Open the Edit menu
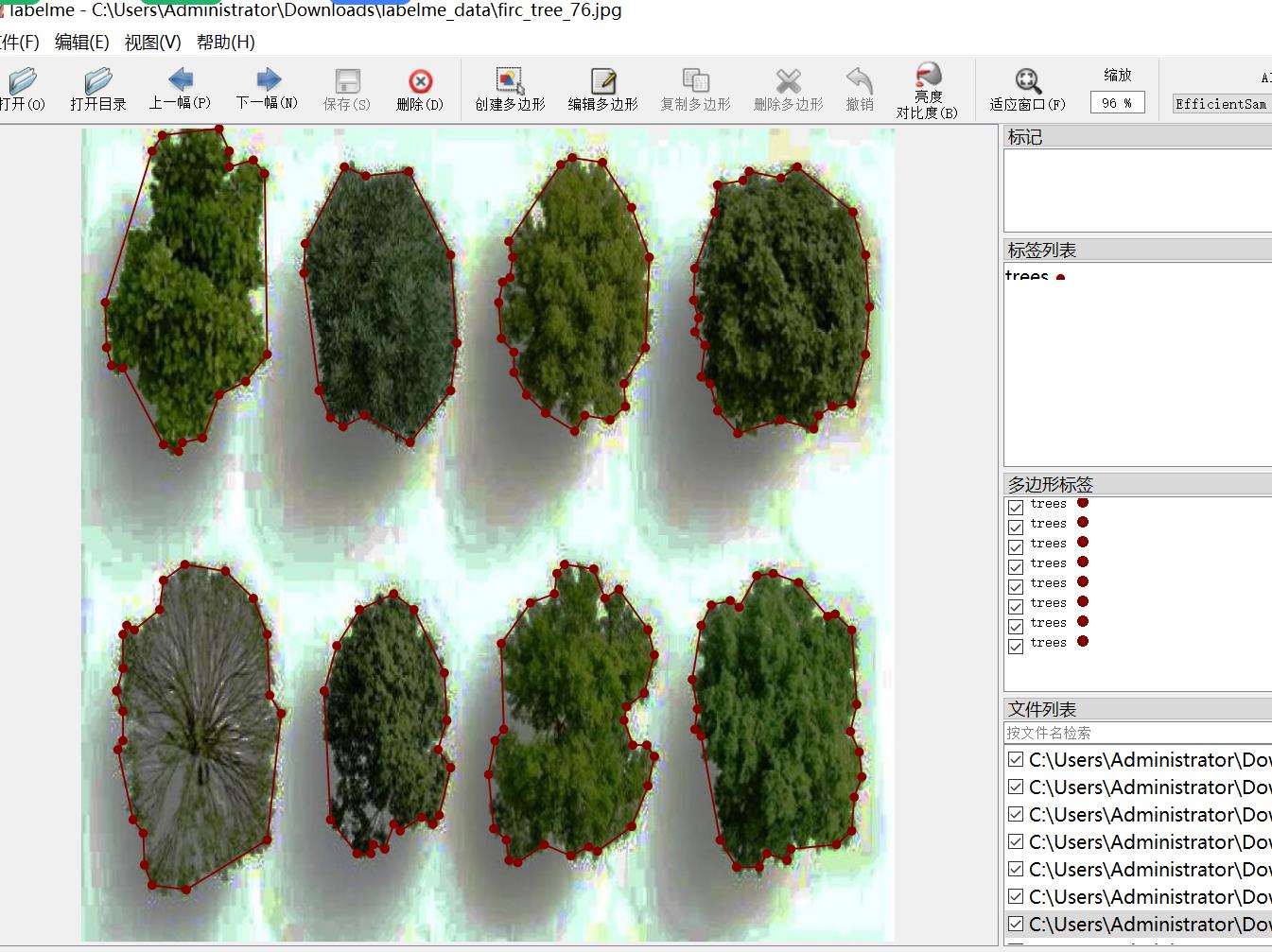The height and width of the screenshot is (952, 1272). (81, 42)
